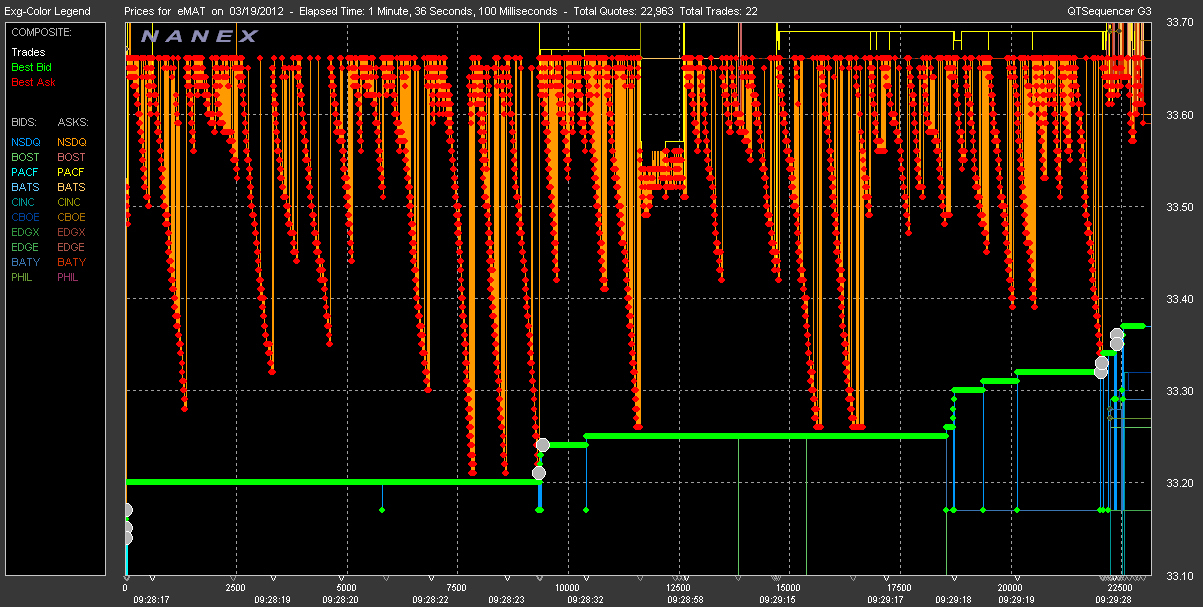Select the Best Bid legend entry
The image size is (1203, 607).
tap(32, 67)
